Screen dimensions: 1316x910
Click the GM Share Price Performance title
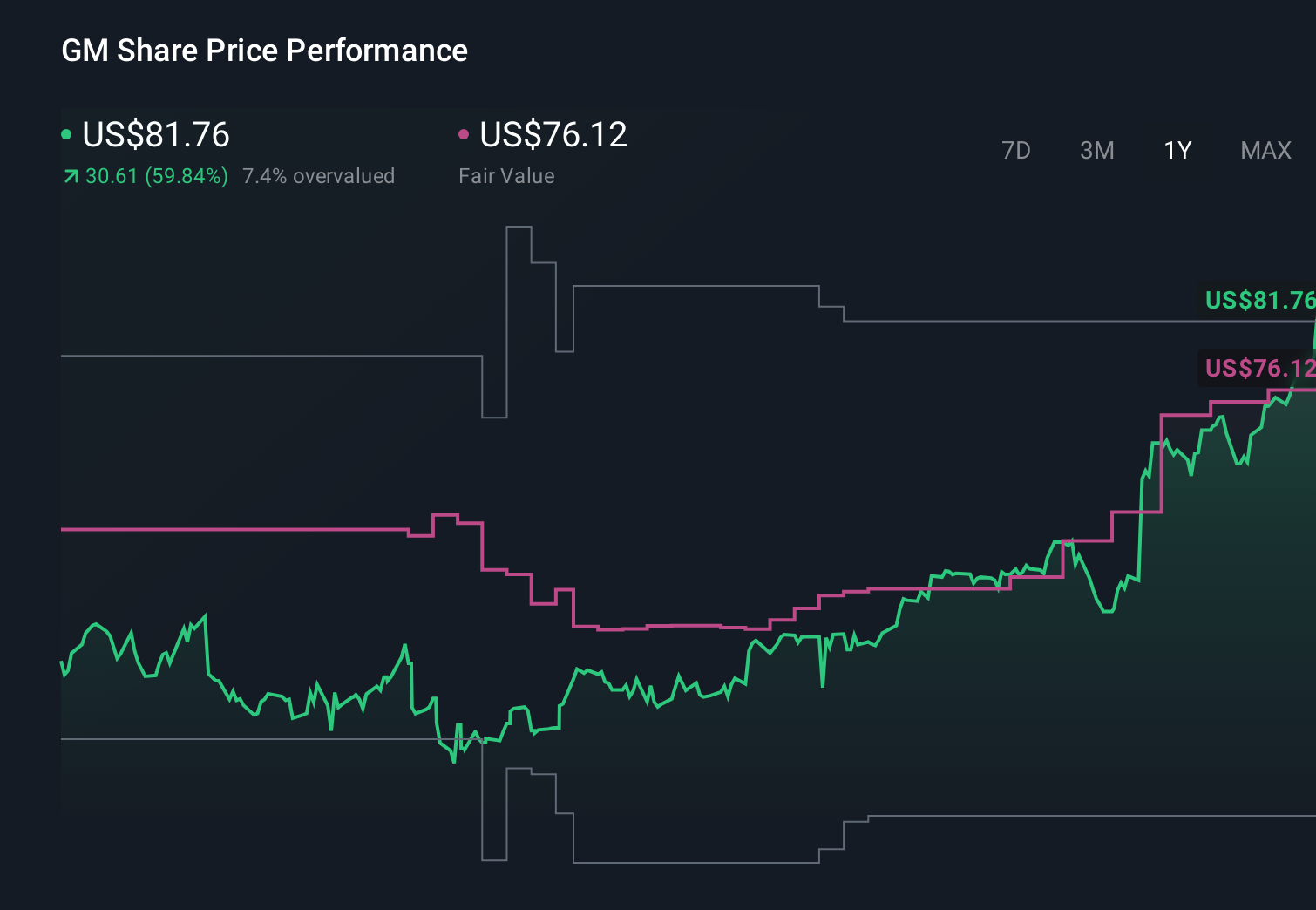[x=264, y=51]
